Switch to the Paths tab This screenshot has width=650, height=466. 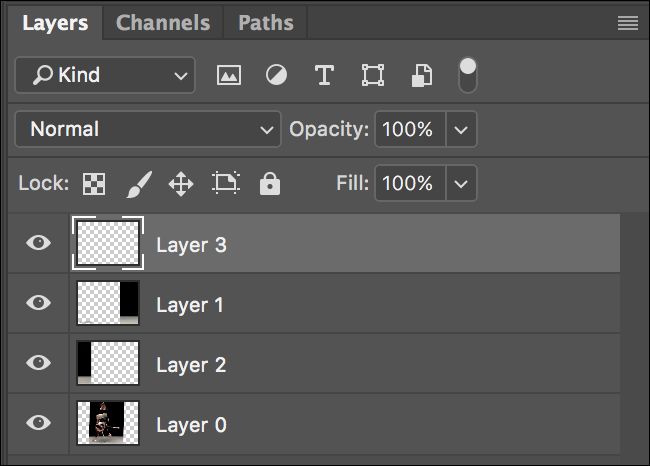[x=266, y=23]
